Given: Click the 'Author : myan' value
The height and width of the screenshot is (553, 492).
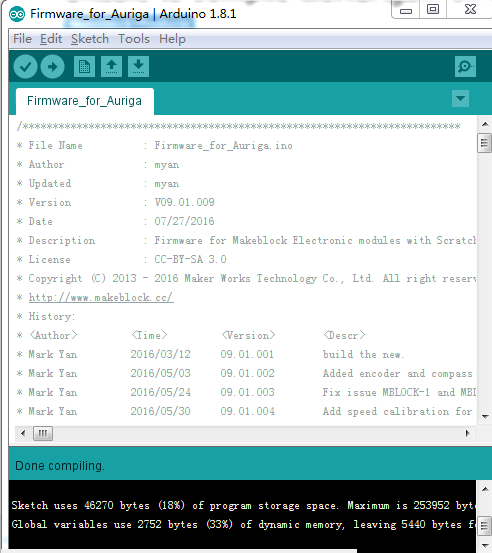Looking at the screenshot, I should (x=167, y=165).
